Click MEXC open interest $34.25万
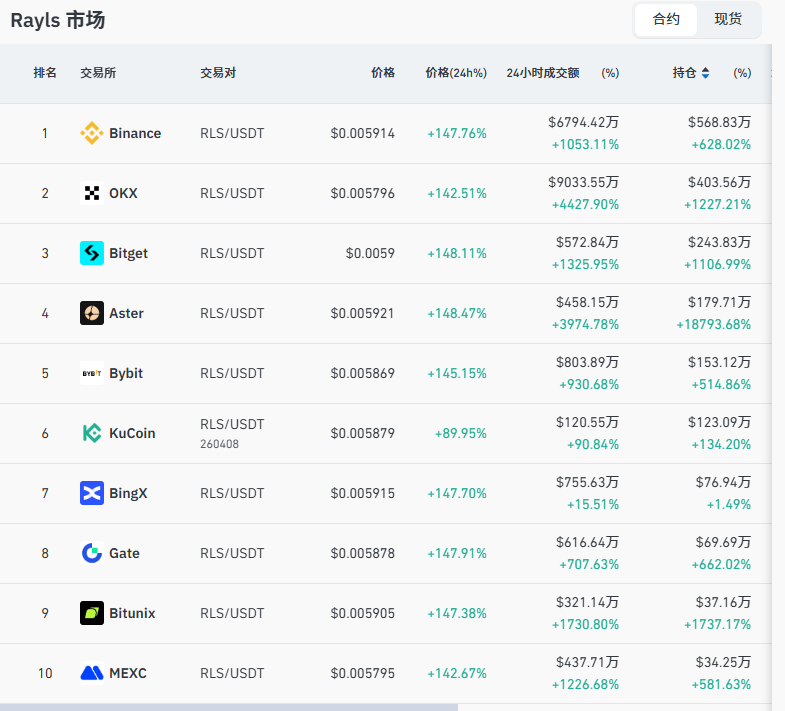 click(723, 662)
